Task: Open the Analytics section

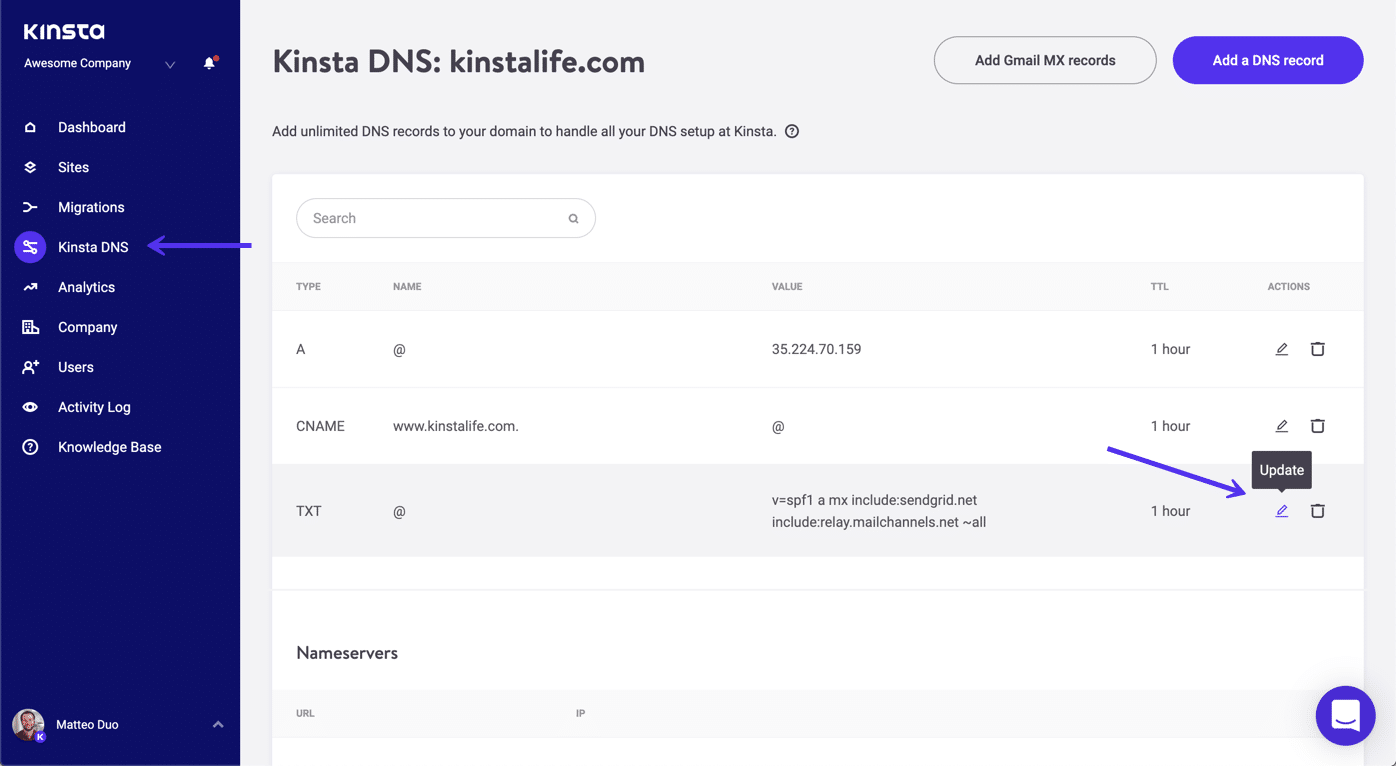Action: [86, 287]
